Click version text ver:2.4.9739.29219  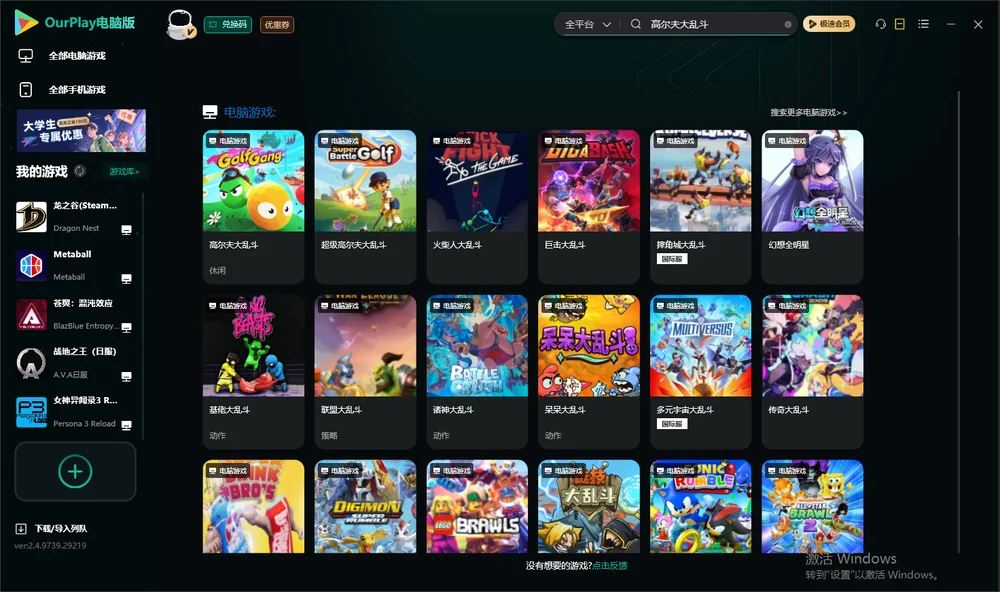(x=50, y=546)
